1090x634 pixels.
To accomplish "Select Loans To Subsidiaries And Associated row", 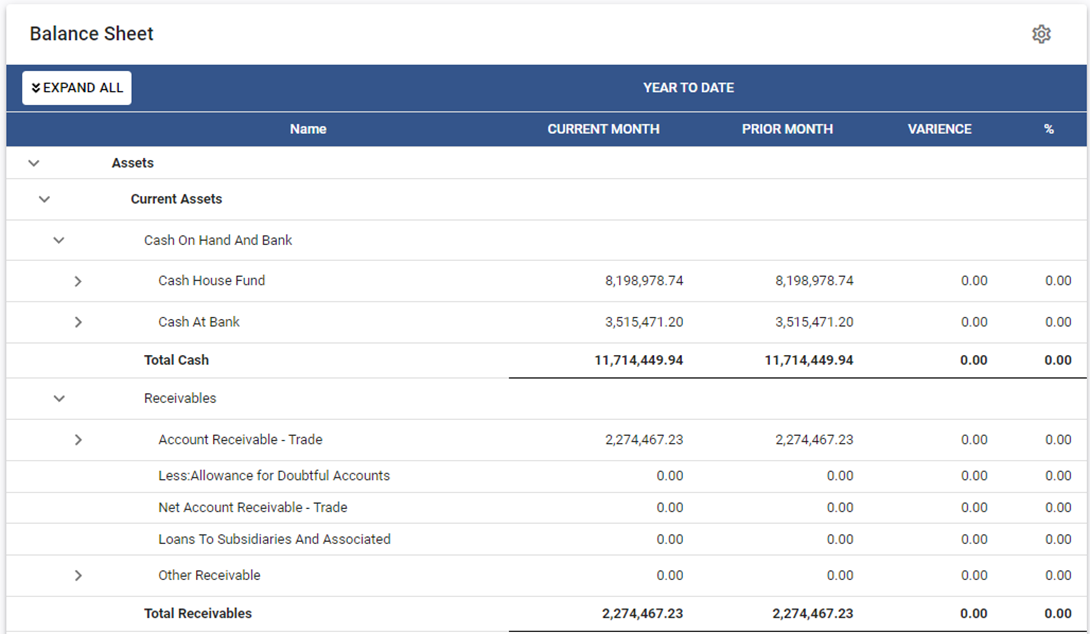I will (274, 539).
